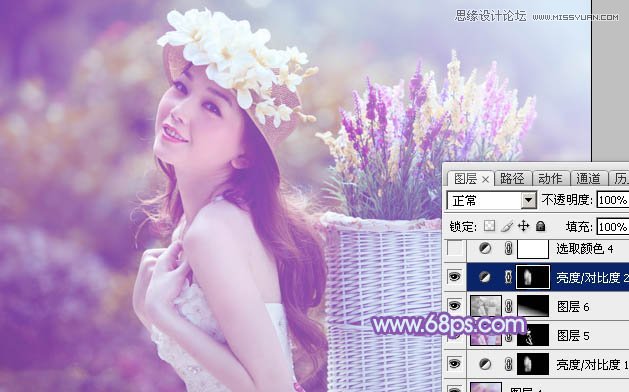Image resolution: width=629 pixels, height=392 pixels.
Task: Click the 不透明度 opacity value field
Action: (x=613, y=200)
